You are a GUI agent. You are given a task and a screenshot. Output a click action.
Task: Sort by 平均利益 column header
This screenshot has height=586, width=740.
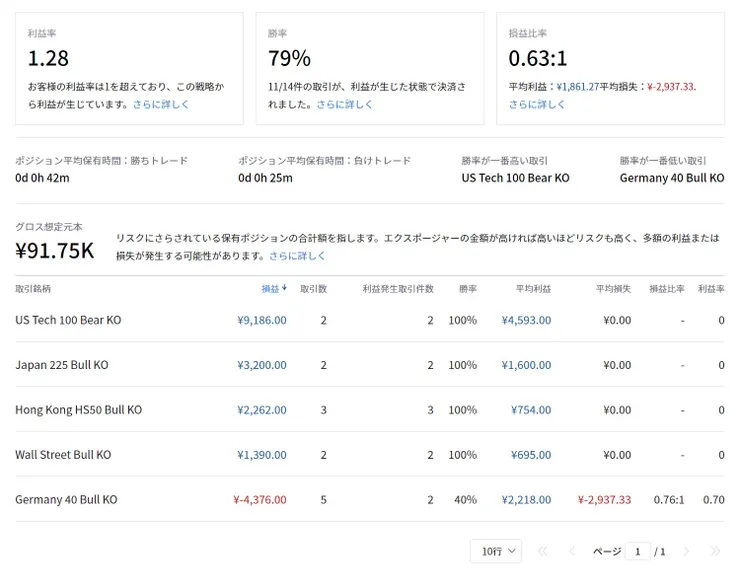pyautogui.click(x=533, y=289)
